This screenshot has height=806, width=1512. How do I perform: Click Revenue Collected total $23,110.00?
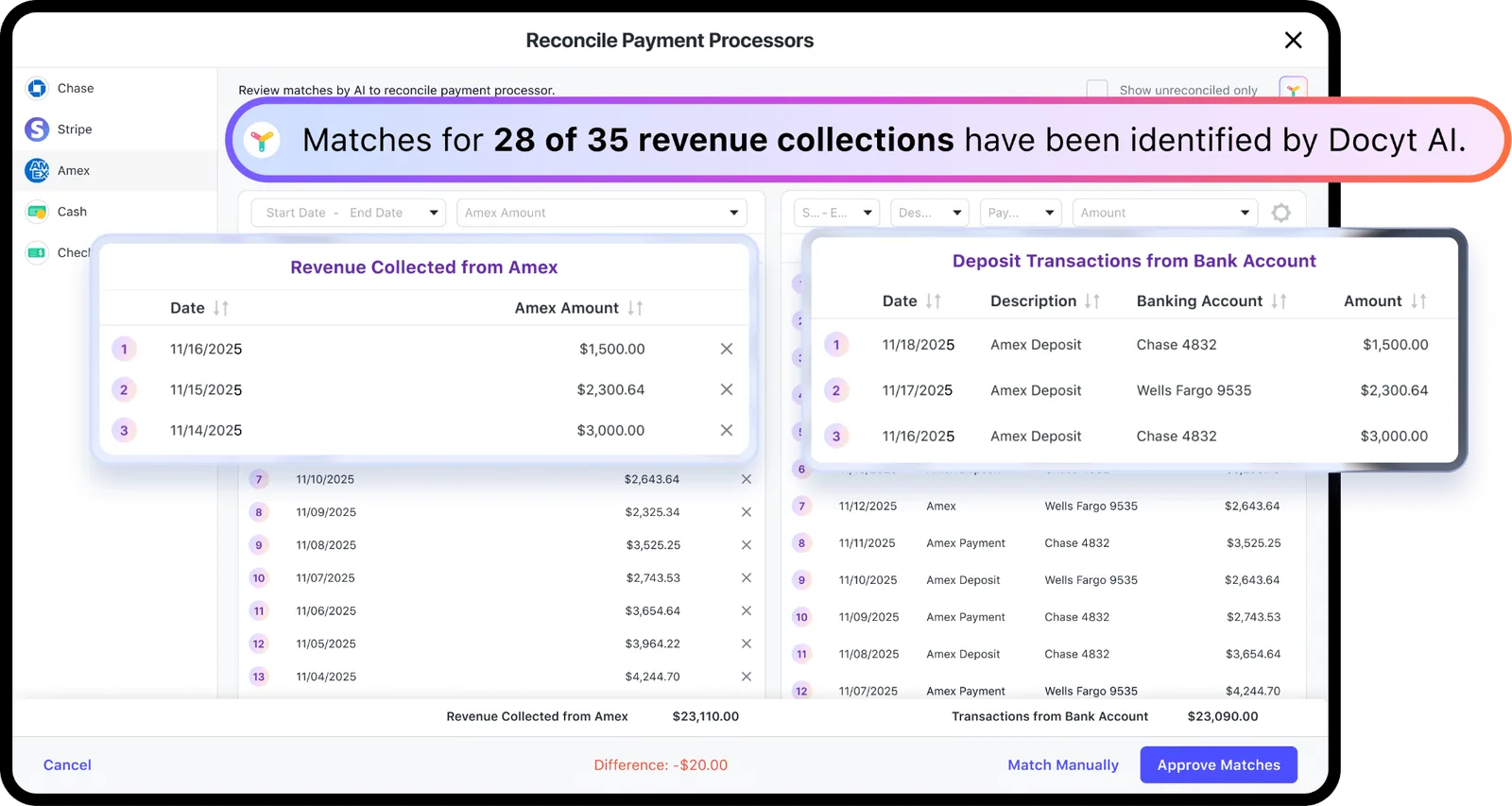pos(706,716)
